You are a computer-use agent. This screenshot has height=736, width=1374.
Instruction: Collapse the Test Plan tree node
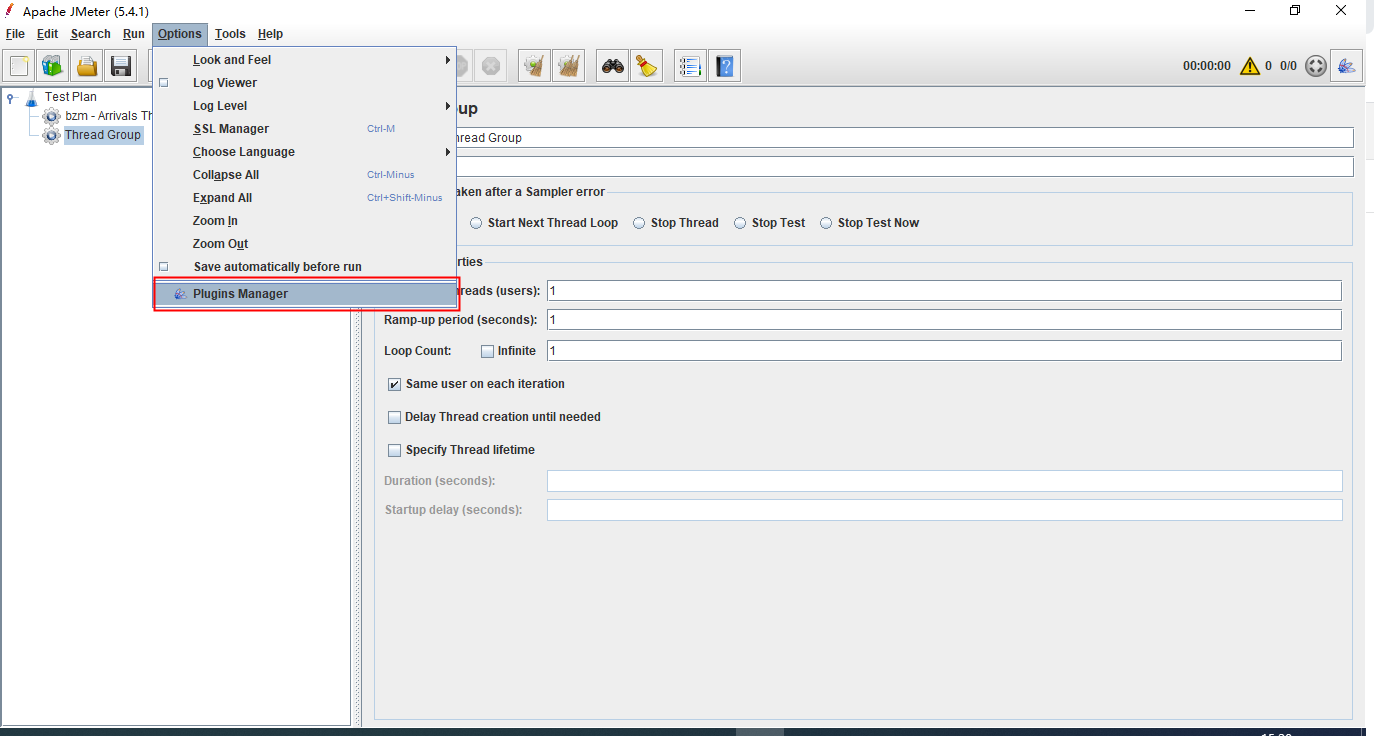[10, 96]
